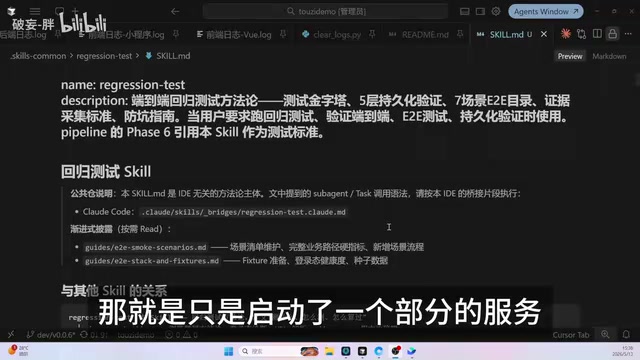Click the name: regression-test line
Screen dimensions: 640x360
tap(123, 85)
